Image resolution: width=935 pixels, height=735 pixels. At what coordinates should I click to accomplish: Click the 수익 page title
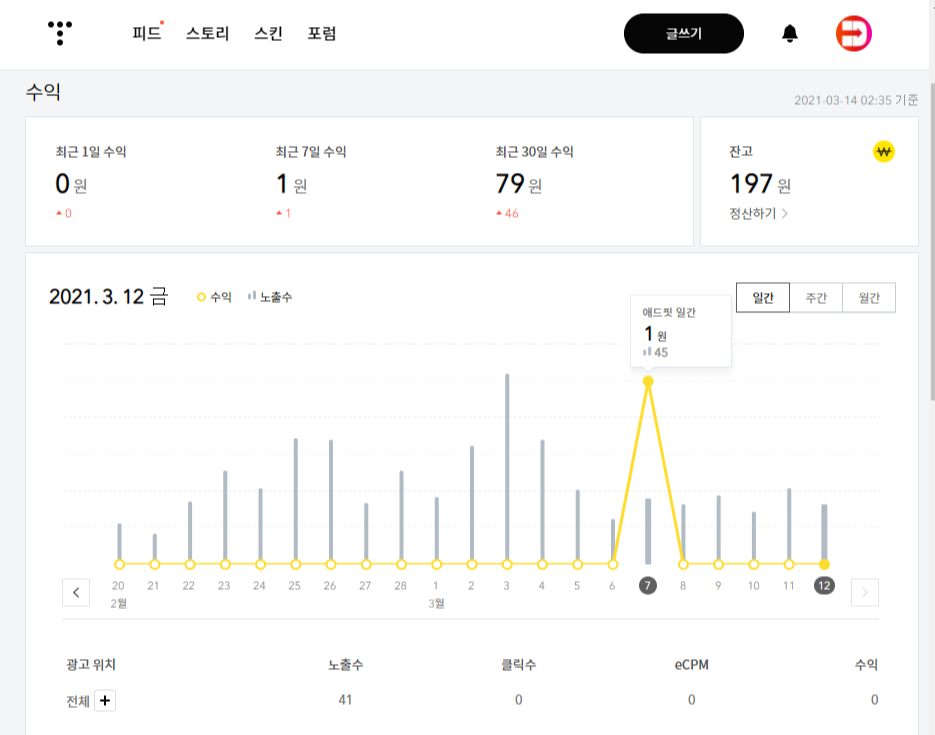pos(43,92)
